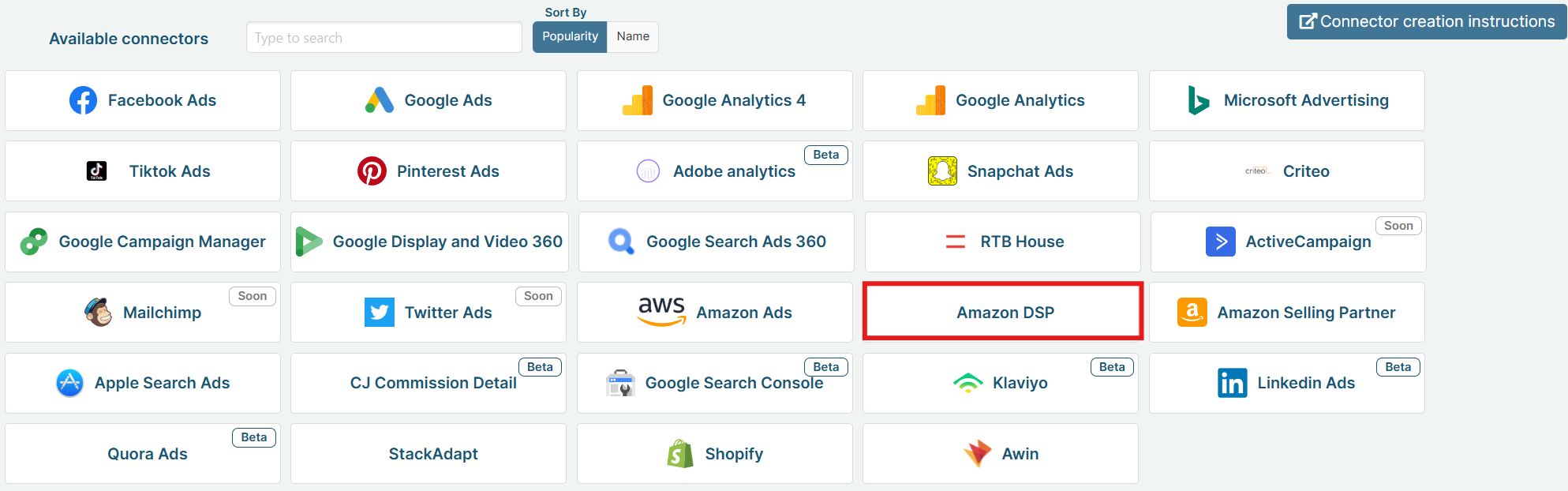
Task: Open Connector creation instructions link
Action: [1427, 21]
